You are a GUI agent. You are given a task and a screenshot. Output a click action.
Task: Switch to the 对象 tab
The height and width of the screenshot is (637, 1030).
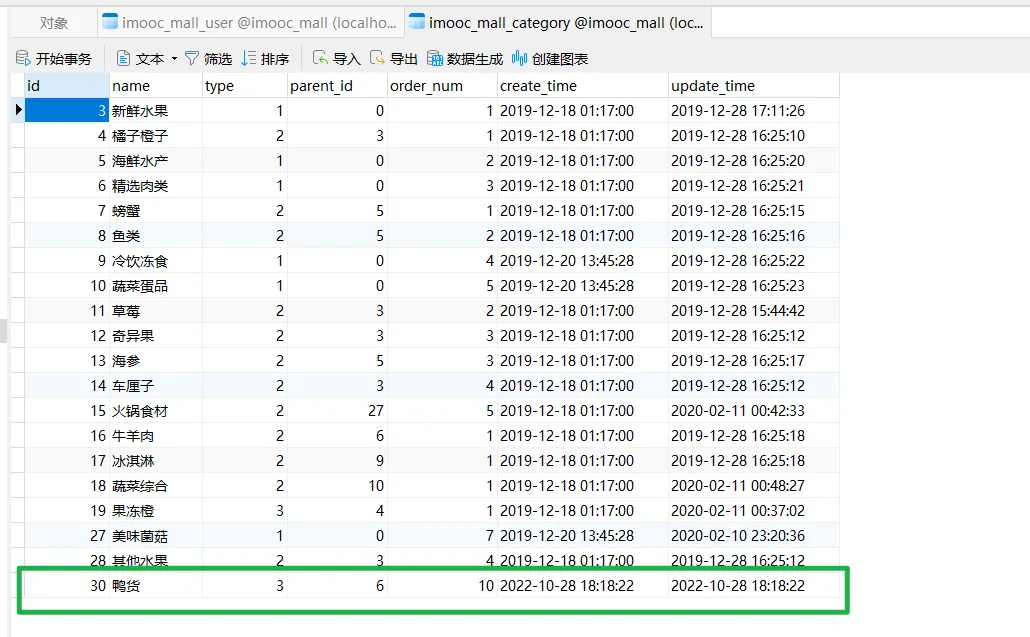[x=53, y=23]
